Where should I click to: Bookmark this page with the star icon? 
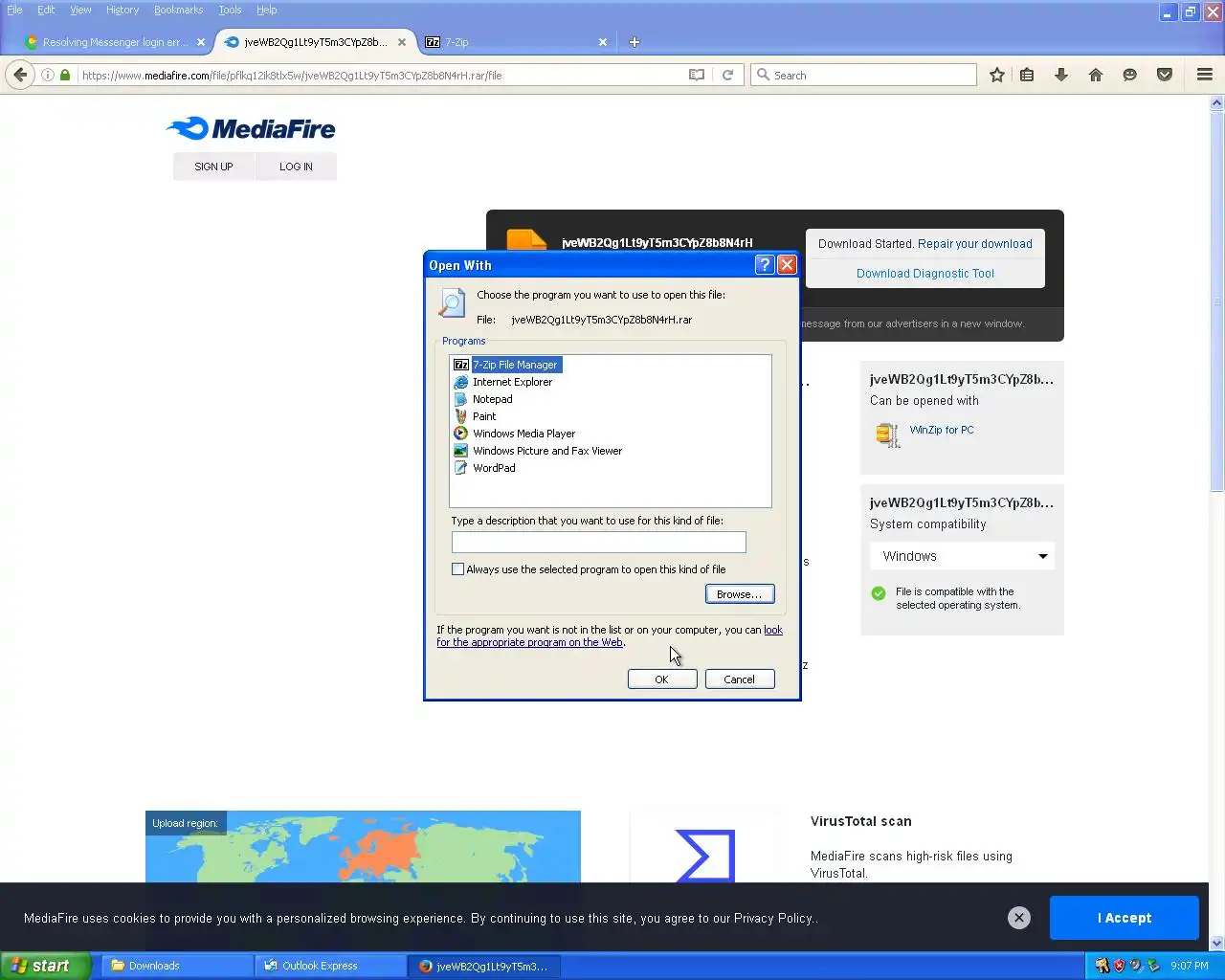point(997,75)
